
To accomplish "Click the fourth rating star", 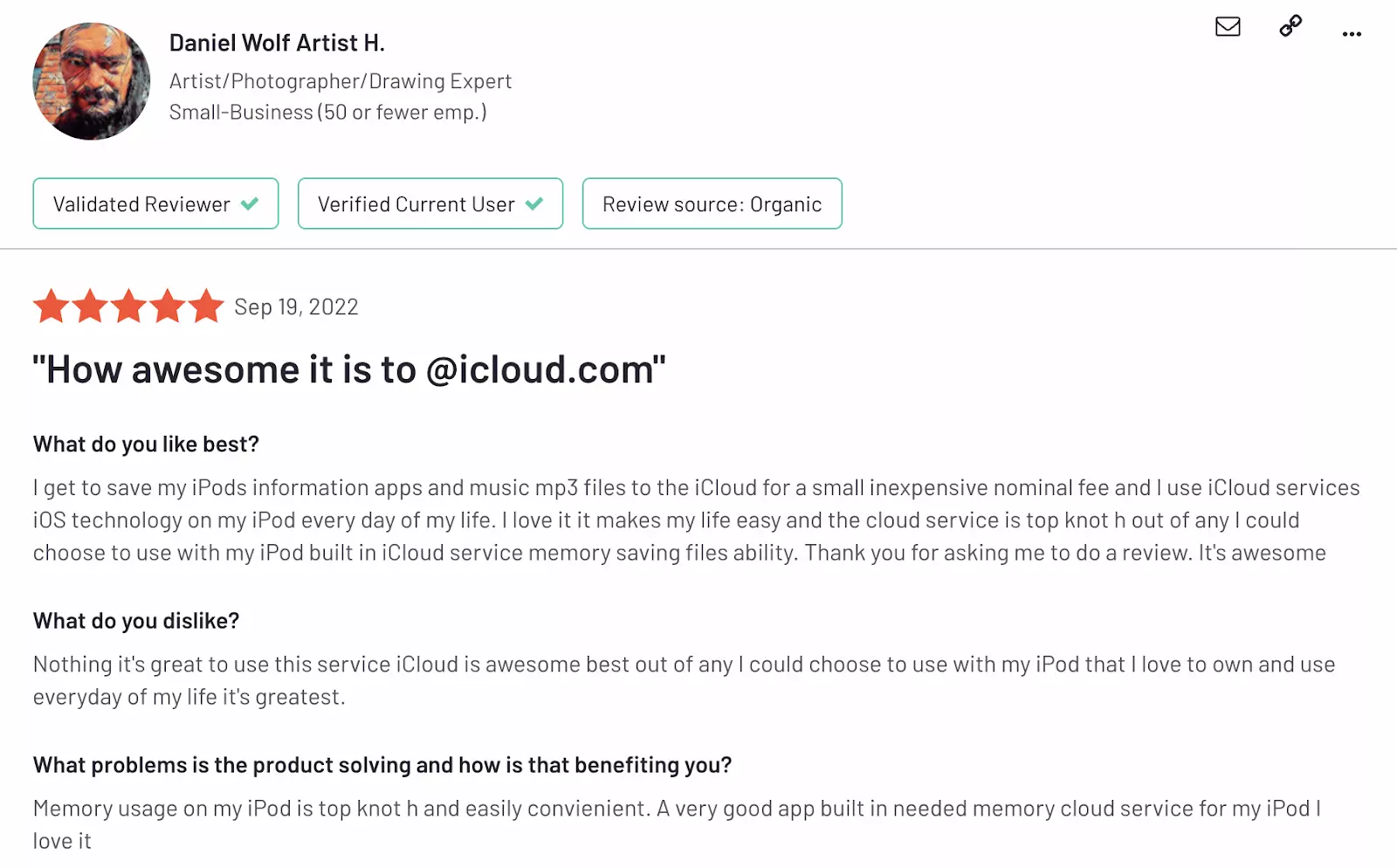I will [168, 307].
